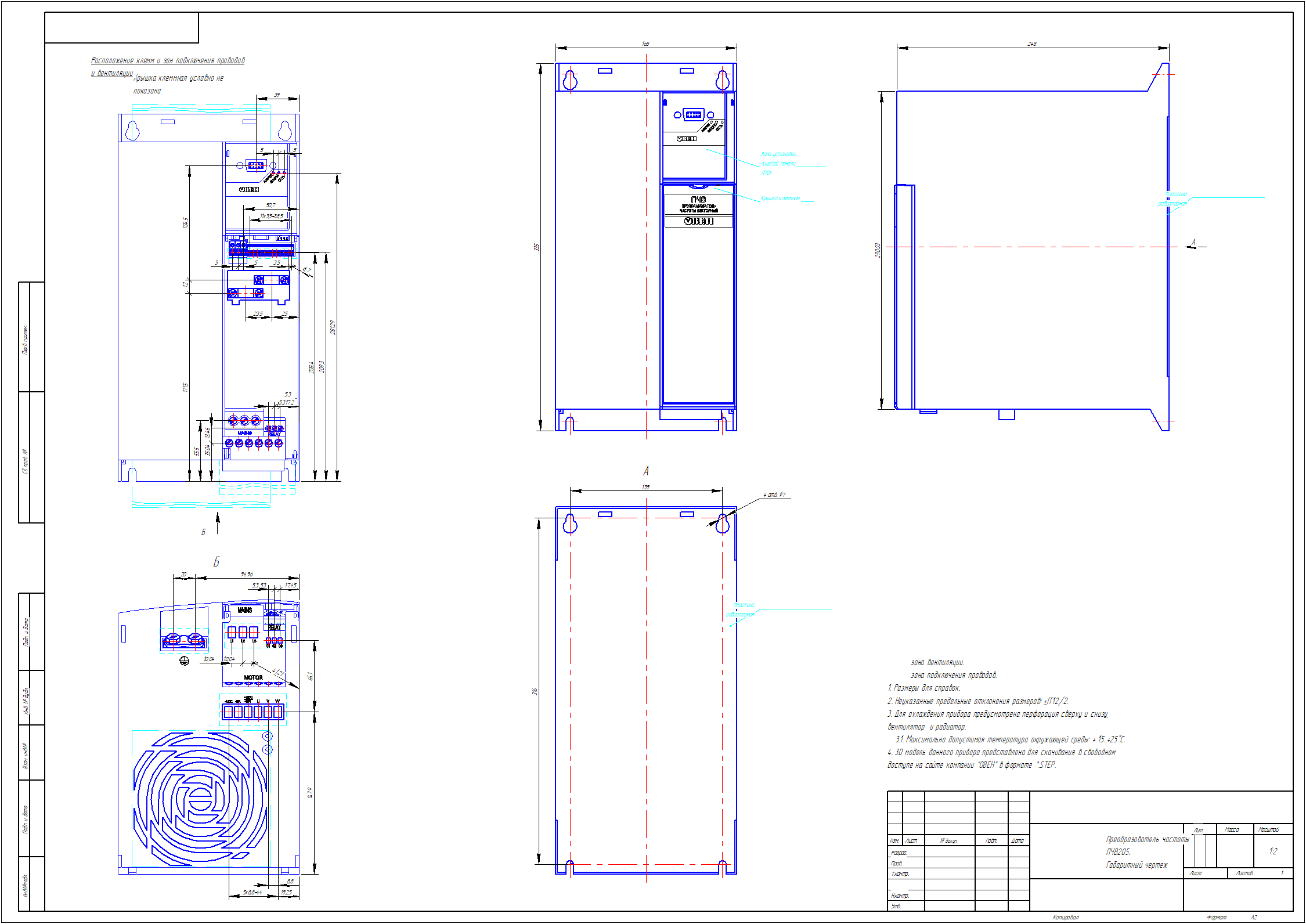
Task: Click the view label Б heading
Action: click(x=217, y=562)
